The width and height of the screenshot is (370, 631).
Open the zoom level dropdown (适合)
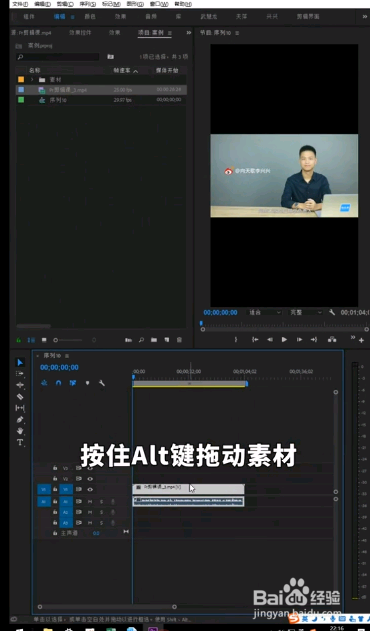point(265,312)
